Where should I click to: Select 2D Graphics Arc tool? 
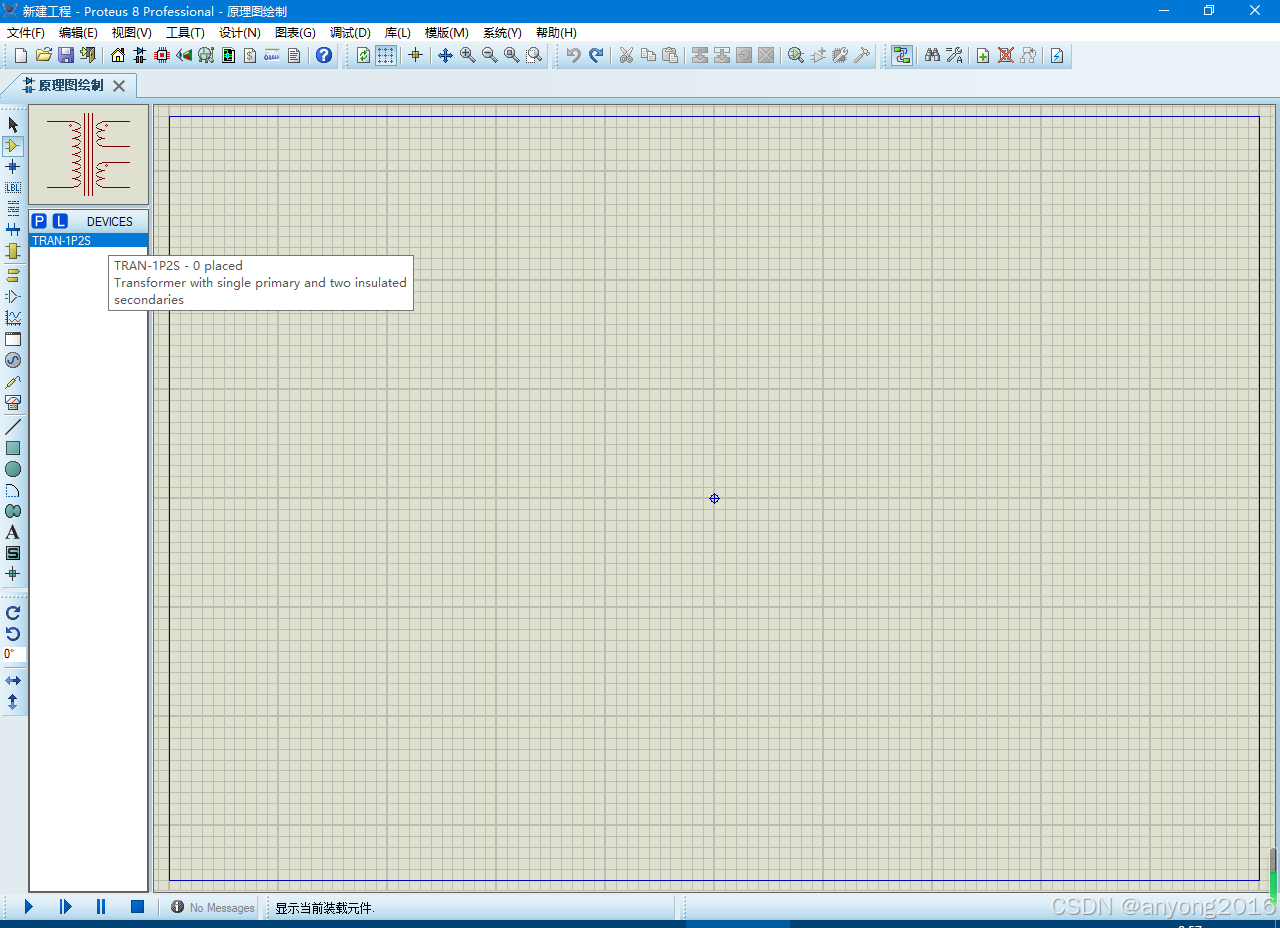(x=13, y=490)
